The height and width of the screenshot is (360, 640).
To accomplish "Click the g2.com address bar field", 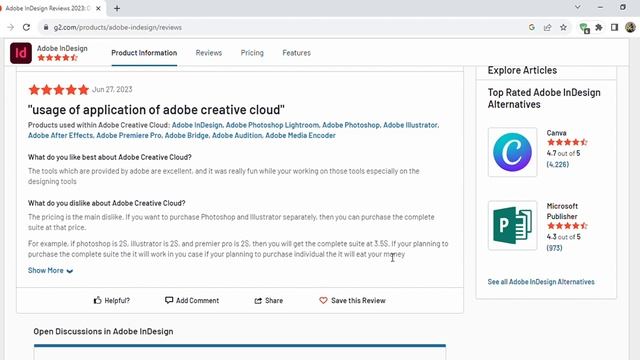I will tap(282, 27).
